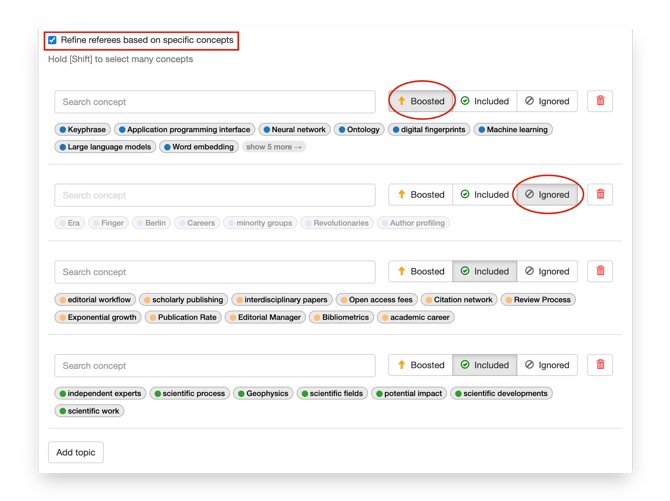This screenshot has height=501, width=670.
Task: Set Era/Finger topic row to Boosted
Action: pyautogui.click(x=421, y=195)
